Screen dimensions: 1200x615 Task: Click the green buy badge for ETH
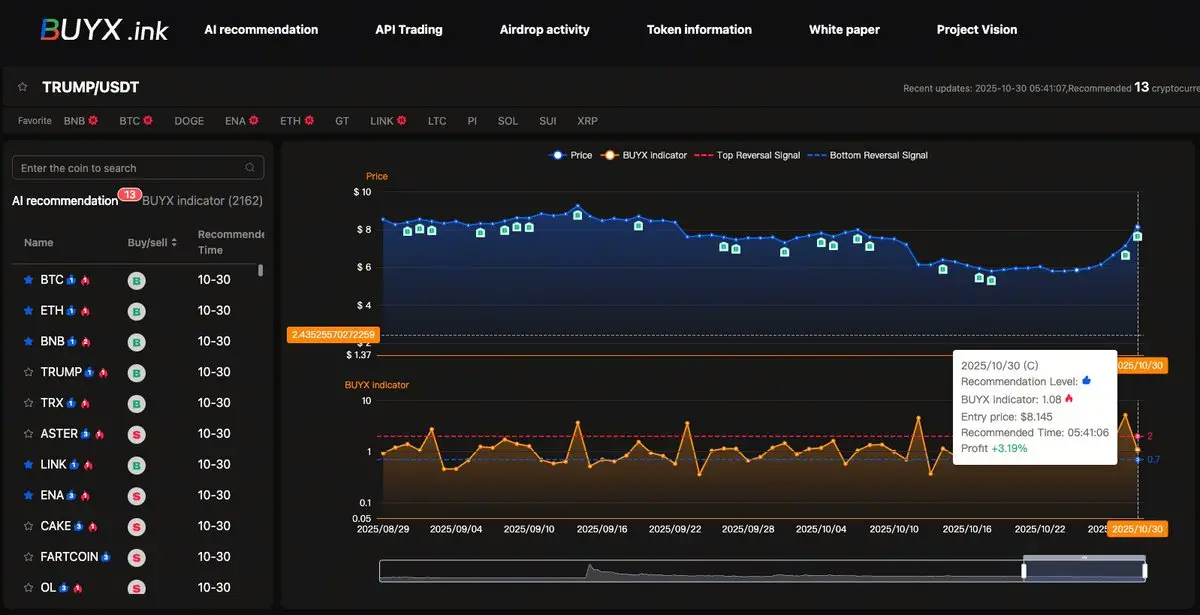click(135, 311)
